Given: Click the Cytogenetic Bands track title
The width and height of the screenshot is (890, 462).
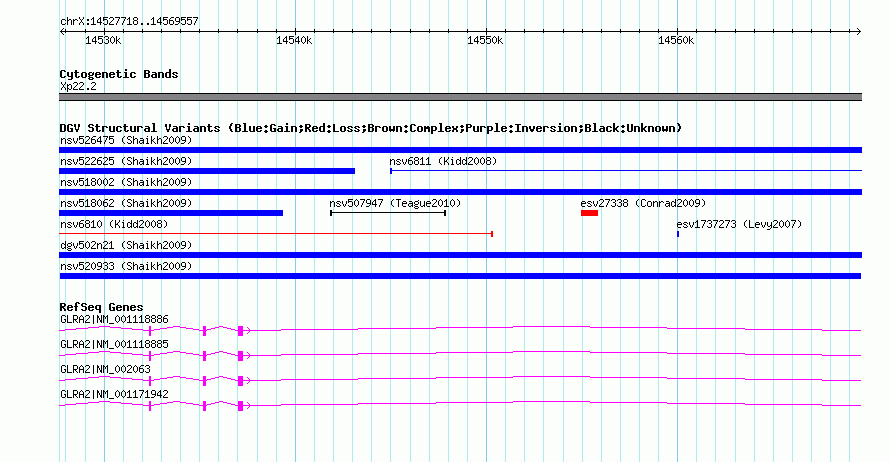Looking at the screenshot, I should (x=119, y=74).
